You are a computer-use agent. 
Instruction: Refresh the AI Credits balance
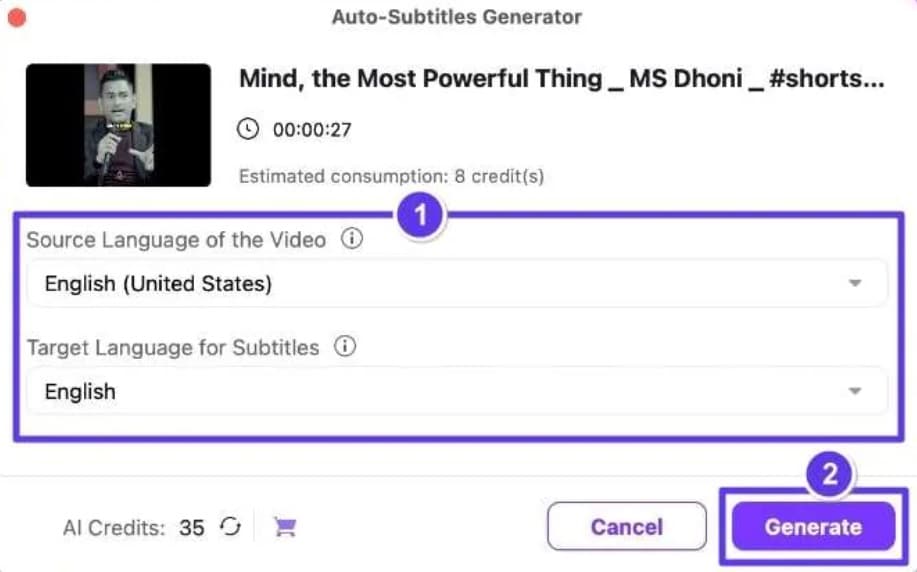[x=230, y=527]
